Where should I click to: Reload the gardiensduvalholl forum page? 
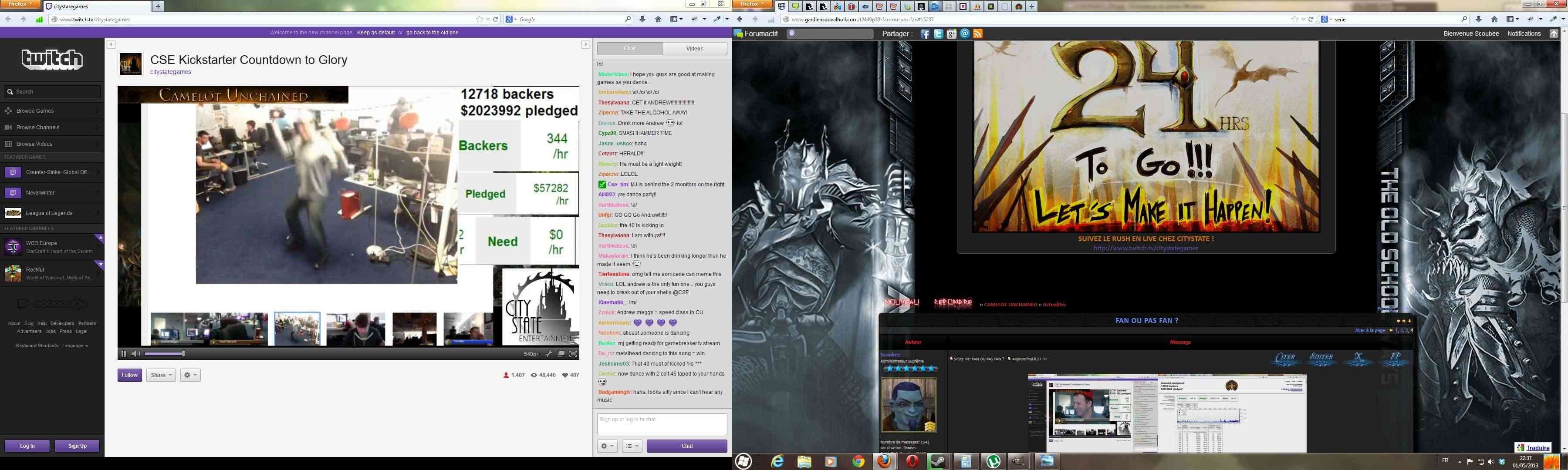(x=1312, y=20)
